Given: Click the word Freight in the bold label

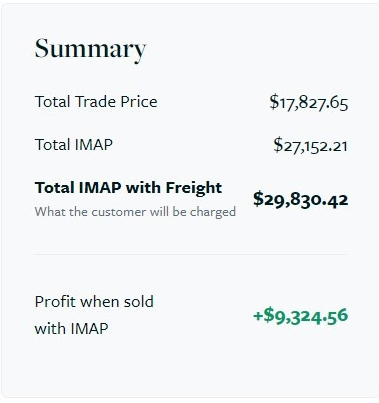Looking at the screenshot, I should (194, 188).
